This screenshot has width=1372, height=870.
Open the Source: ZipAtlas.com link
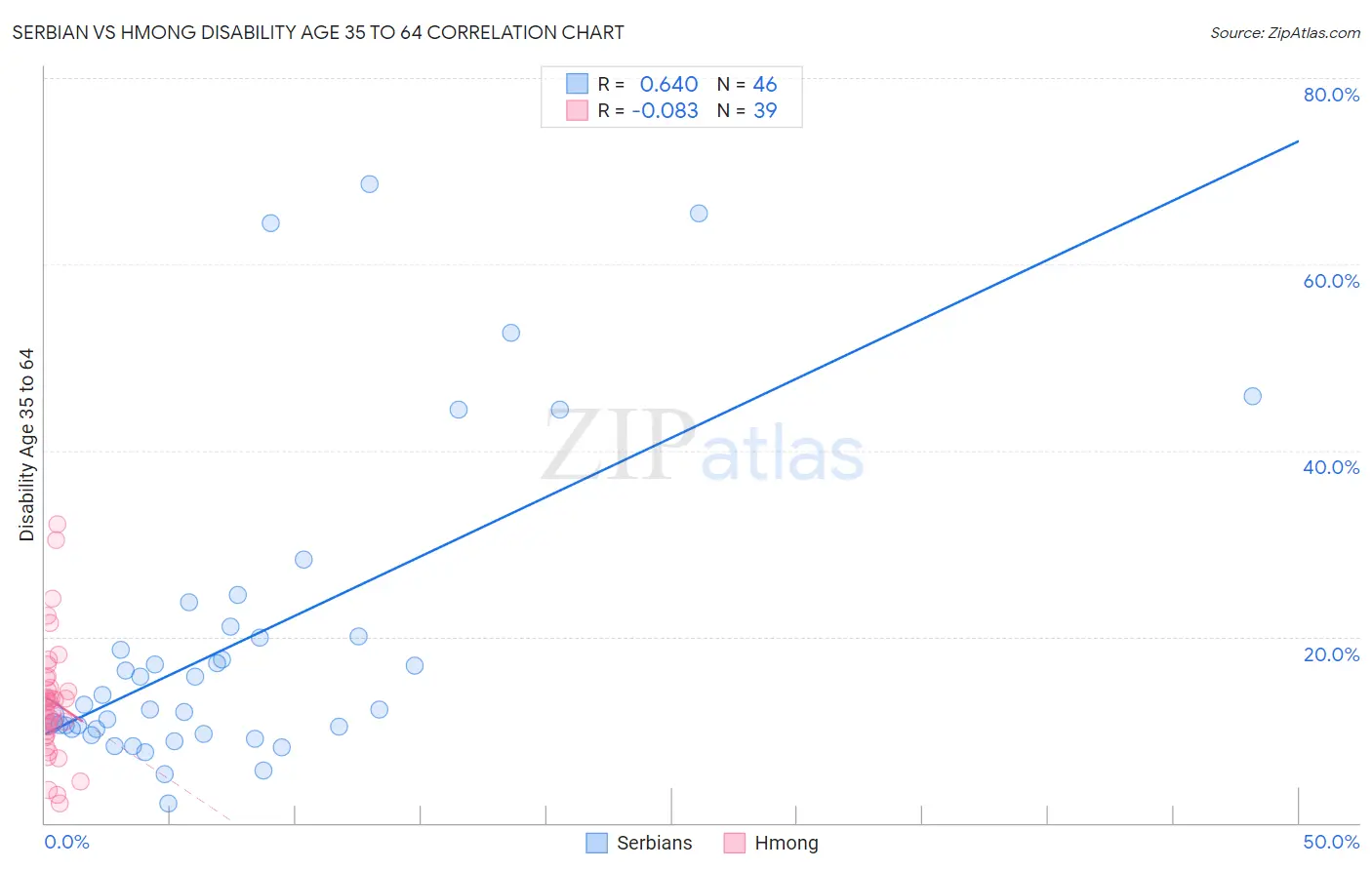point(1285,33)
